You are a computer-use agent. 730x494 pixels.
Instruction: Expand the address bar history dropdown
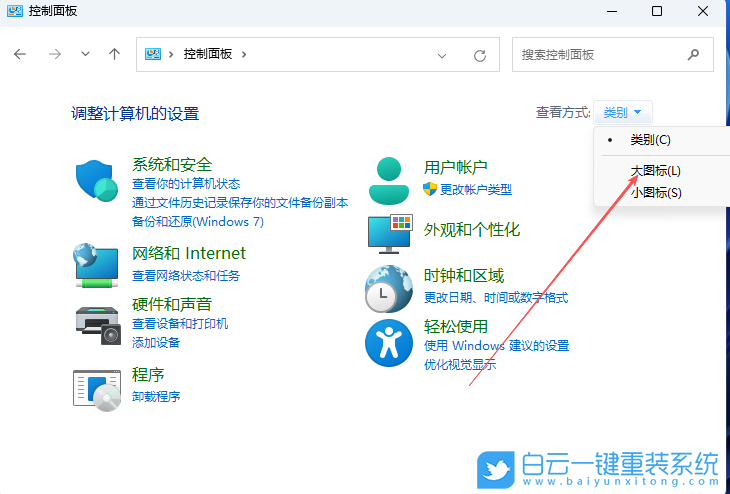point(442,56)
